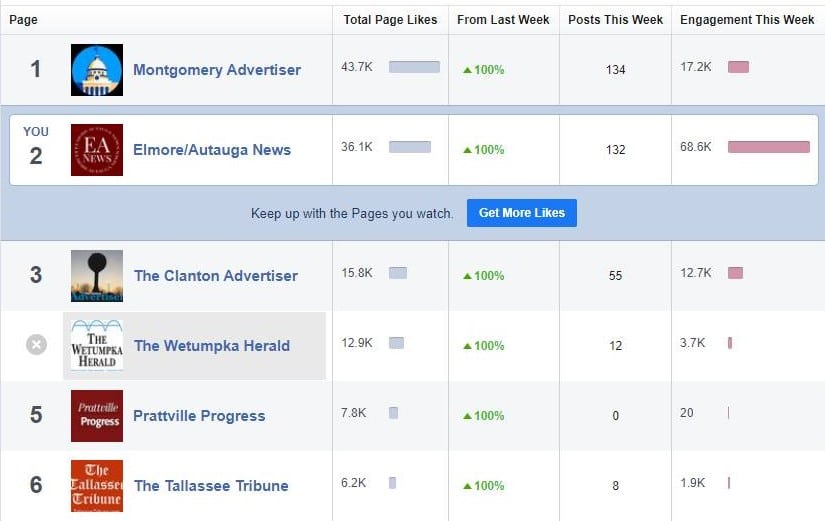
Task: Click the Elmore/Autauga News engagement bar
Action: click(768, 147)
